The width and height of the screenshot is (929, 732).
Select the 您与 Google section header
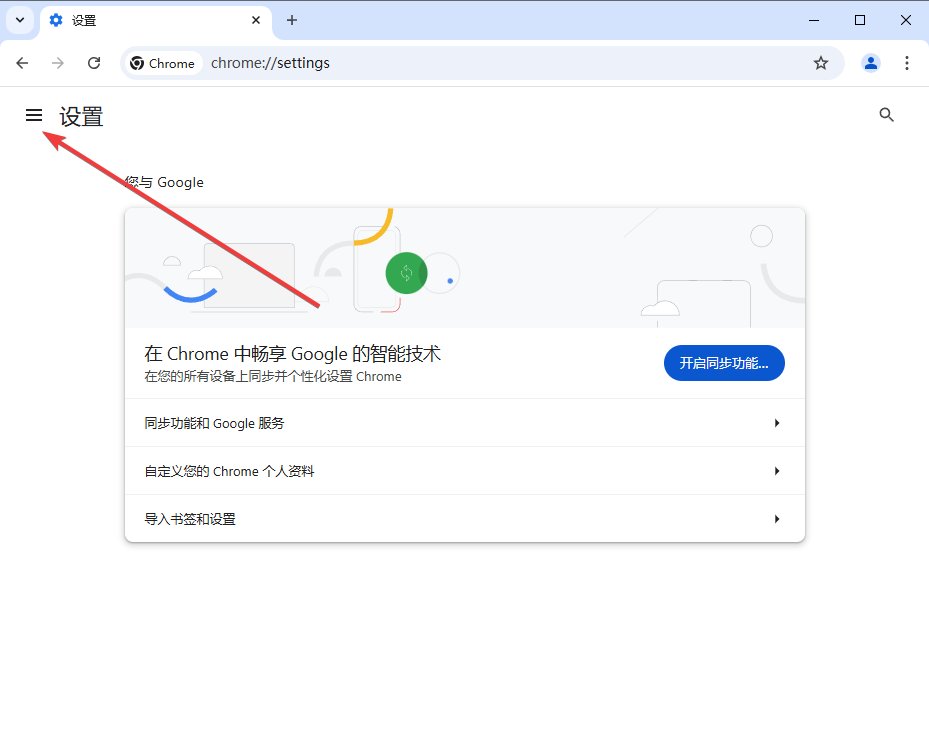point(163,181)
